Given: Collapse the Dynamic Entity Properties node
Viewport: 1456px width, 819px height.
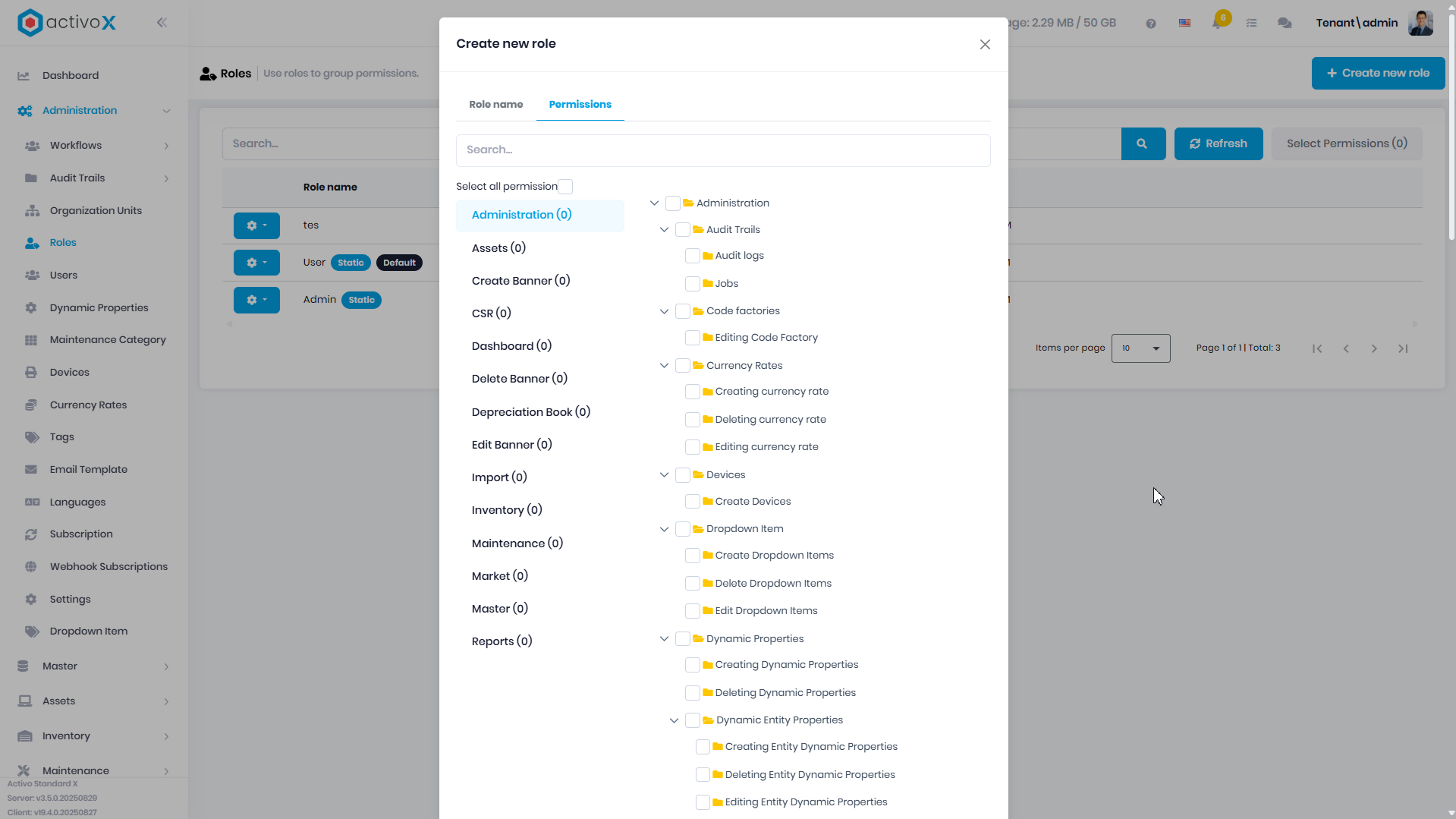Looking at the screenshot, I should click(x=674, y=720).
